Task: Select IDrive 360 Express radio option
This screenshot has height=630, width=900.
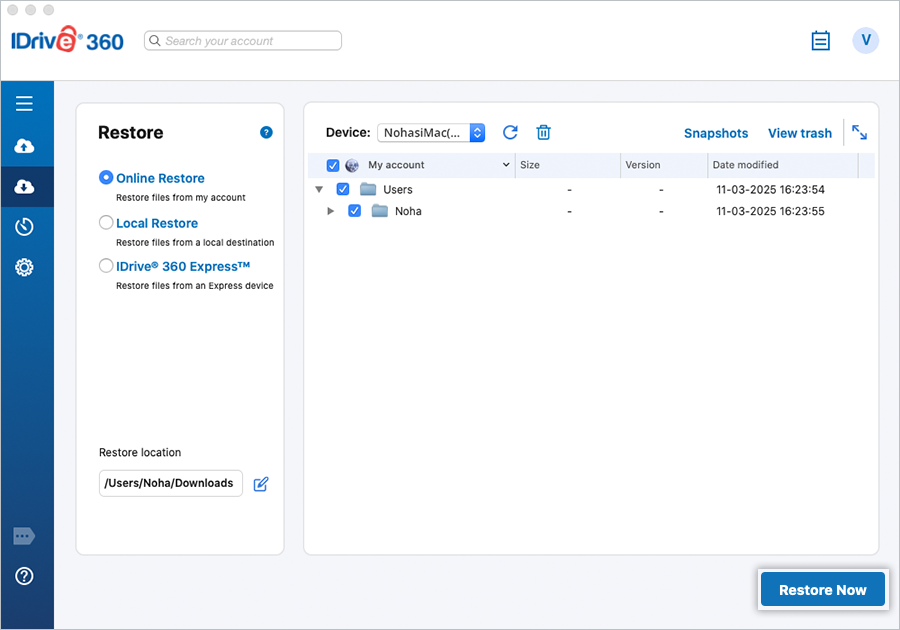Action: pos(106,266)
